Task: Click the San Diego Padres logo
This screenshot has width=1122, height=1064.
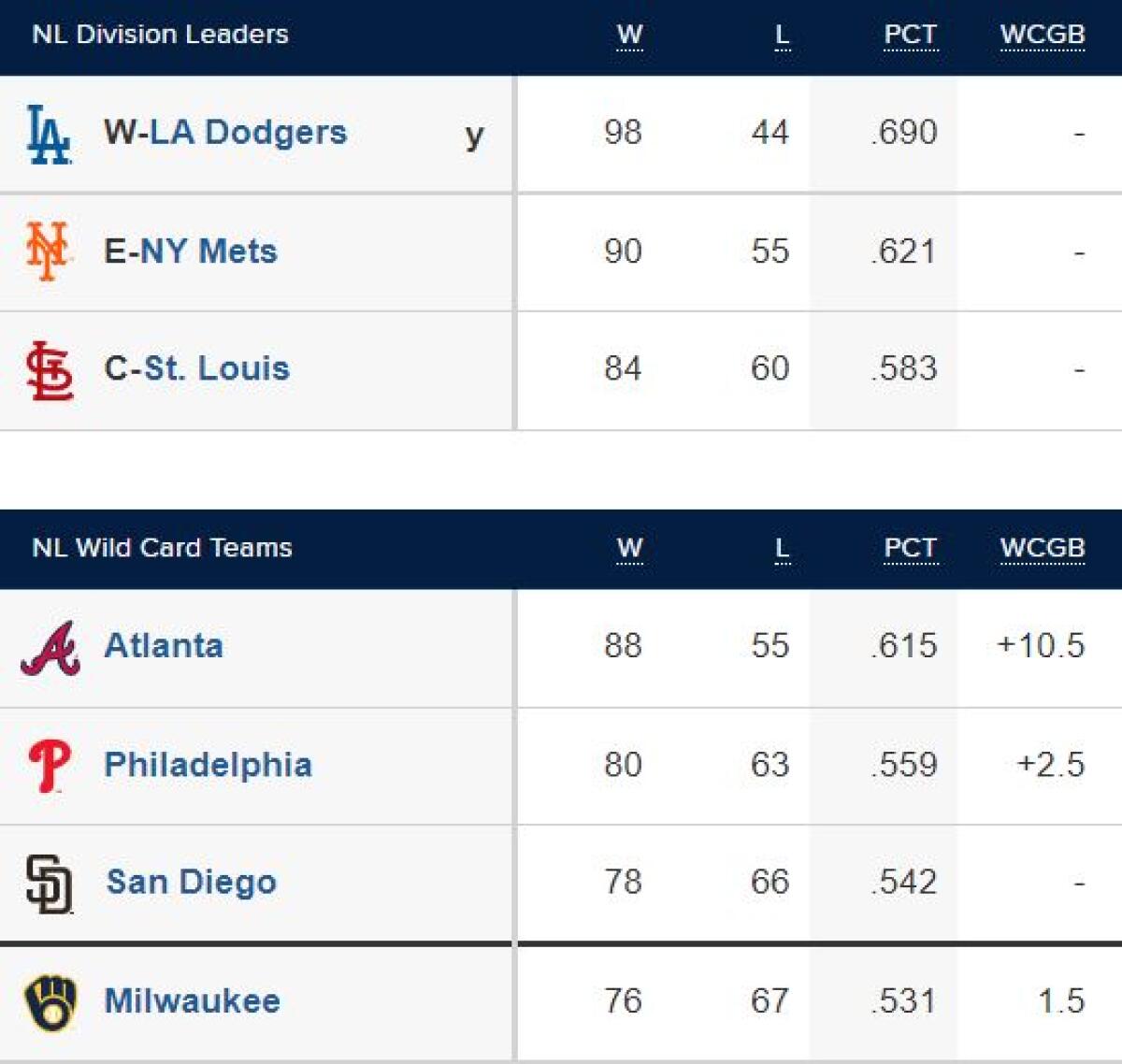Action: click(50, 884)
